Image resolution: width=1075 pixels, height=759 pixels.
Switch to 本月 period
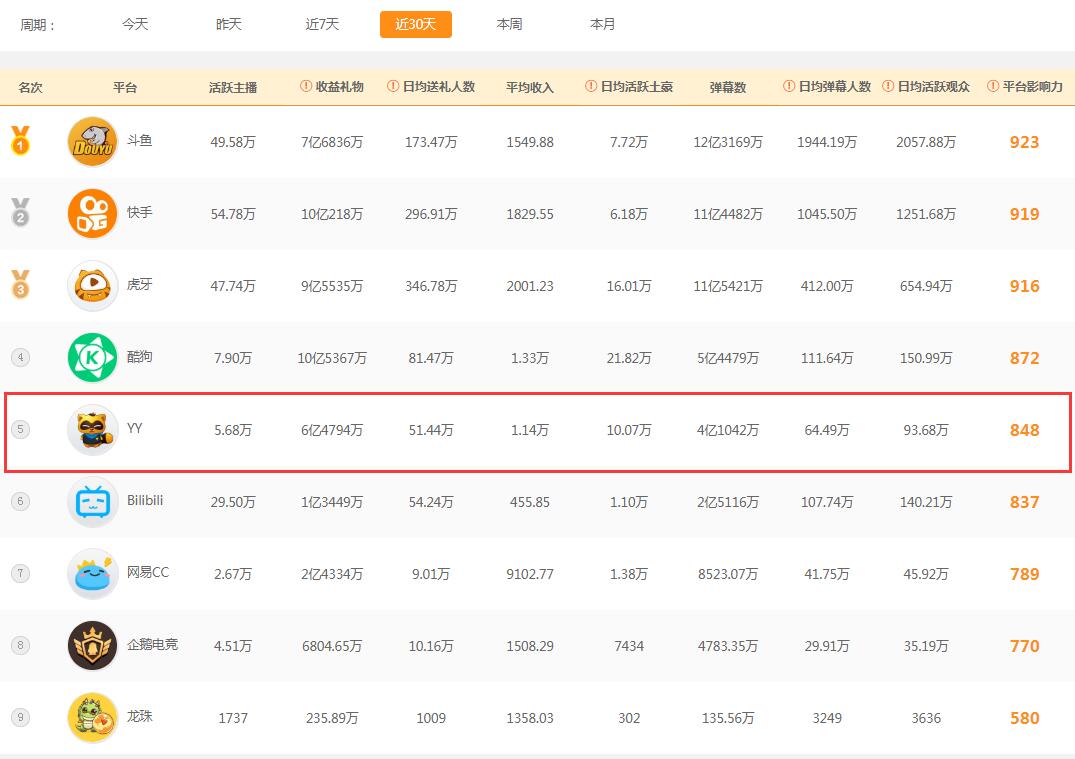[x=603, y=25]
